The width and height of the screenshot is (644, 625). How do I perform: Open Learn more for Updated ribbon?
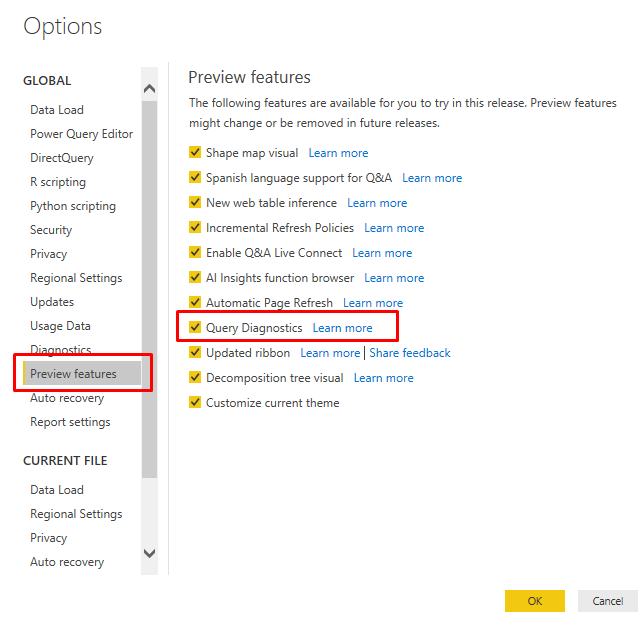[x=330, y=353]
